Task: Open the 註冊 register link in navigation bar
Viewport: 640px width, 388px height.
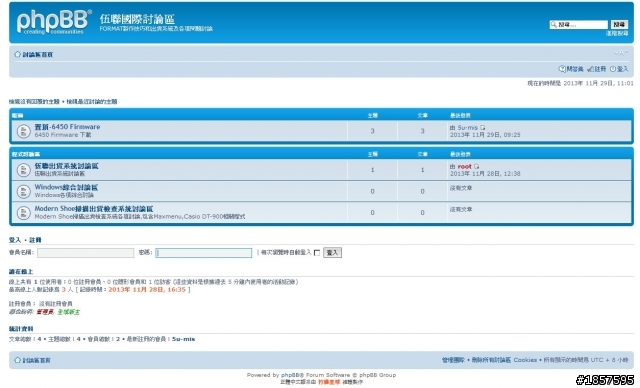Action: tap(600, 69)
